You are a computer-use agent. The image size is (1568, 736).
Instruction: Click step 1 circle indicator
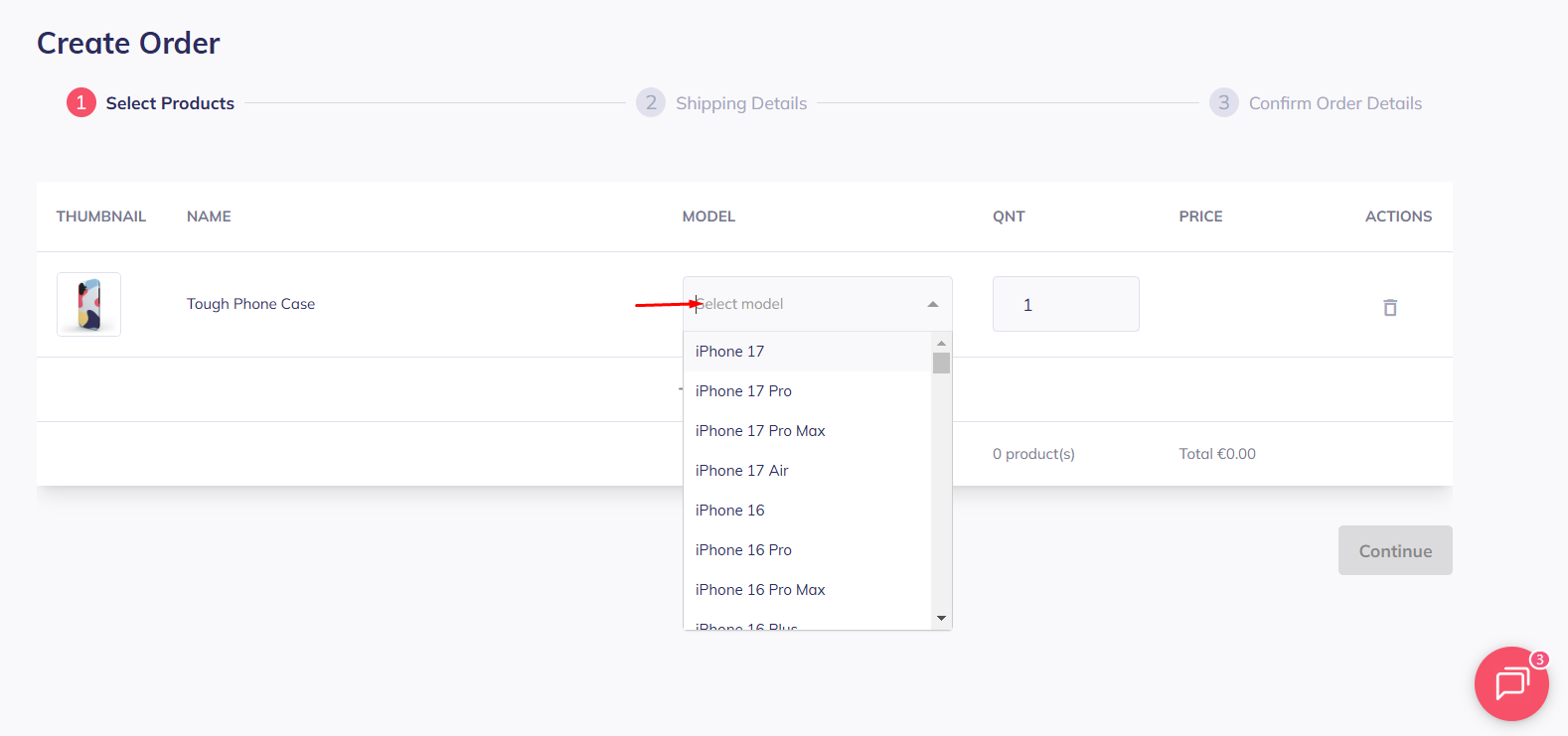(81, 102)
